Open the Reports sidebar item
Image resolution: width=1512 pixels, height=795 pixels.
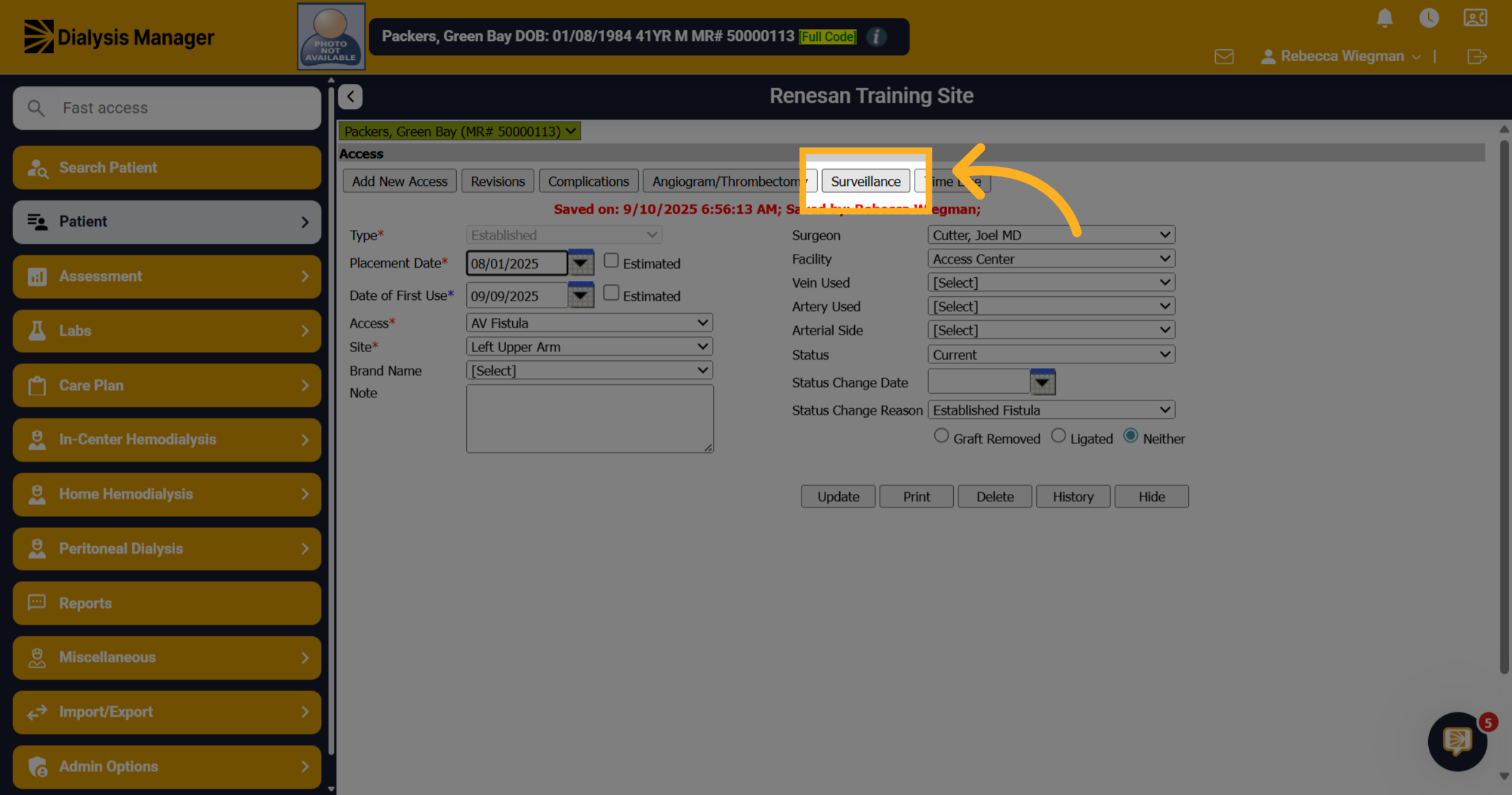(x=167, y=603)
